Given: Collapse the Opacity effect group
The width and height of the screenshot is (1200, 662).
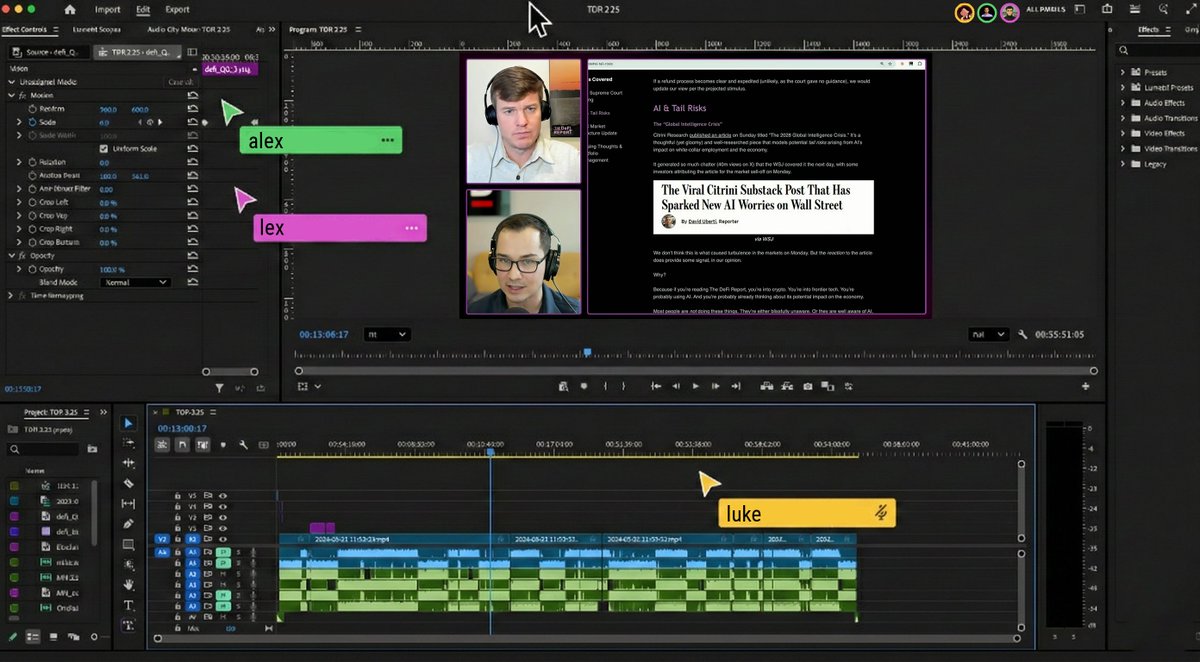Looking at the screenshot, I should [x=10, y=256].
